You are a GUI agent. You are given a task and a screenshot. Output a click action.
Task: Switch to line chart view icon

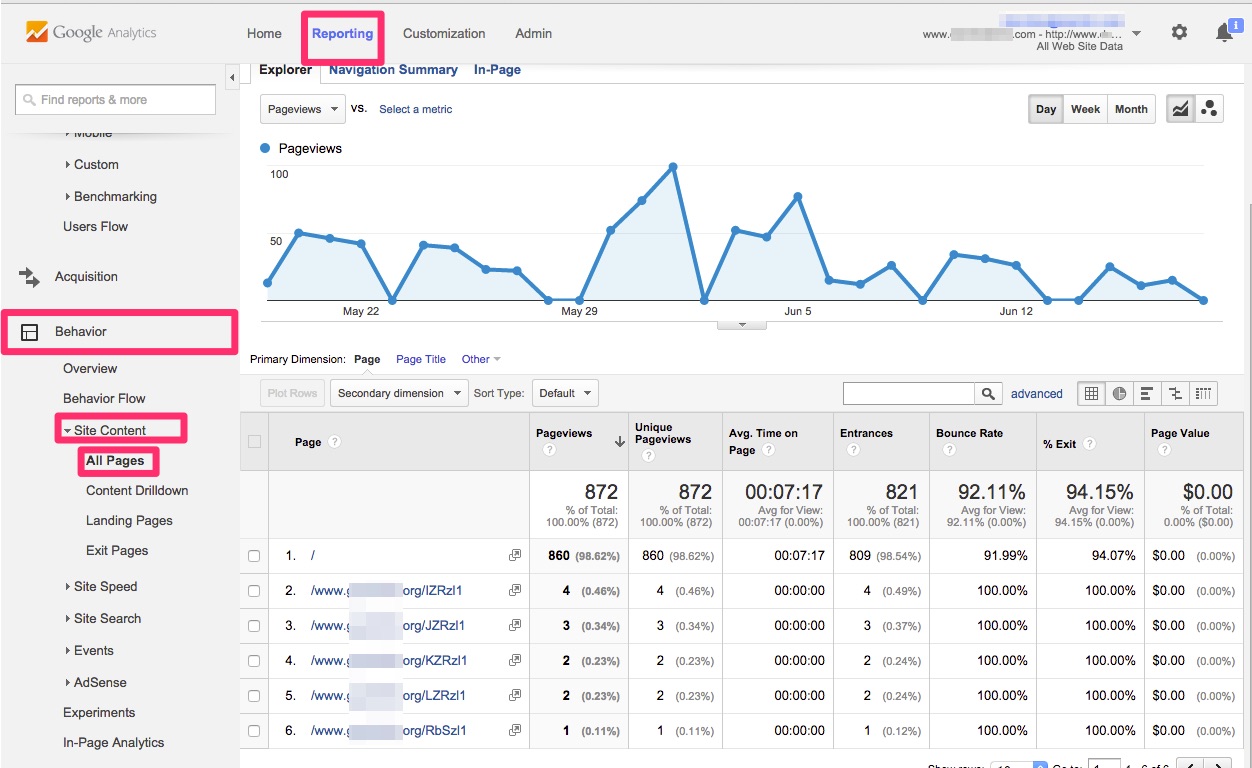point(1180,109)
